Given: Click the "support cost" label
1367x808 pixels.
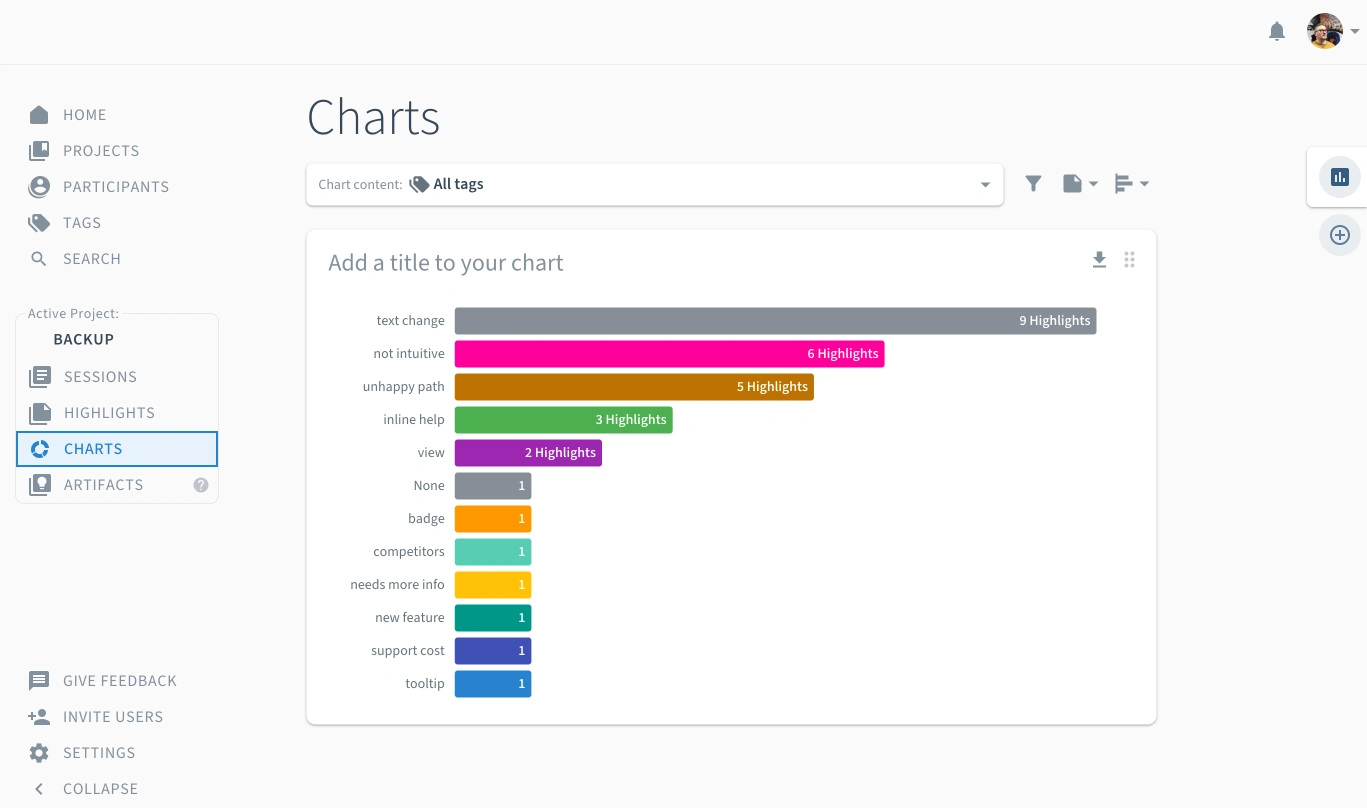Looking at the screenshot, I should pyautogui.click(x=408, y=651).
